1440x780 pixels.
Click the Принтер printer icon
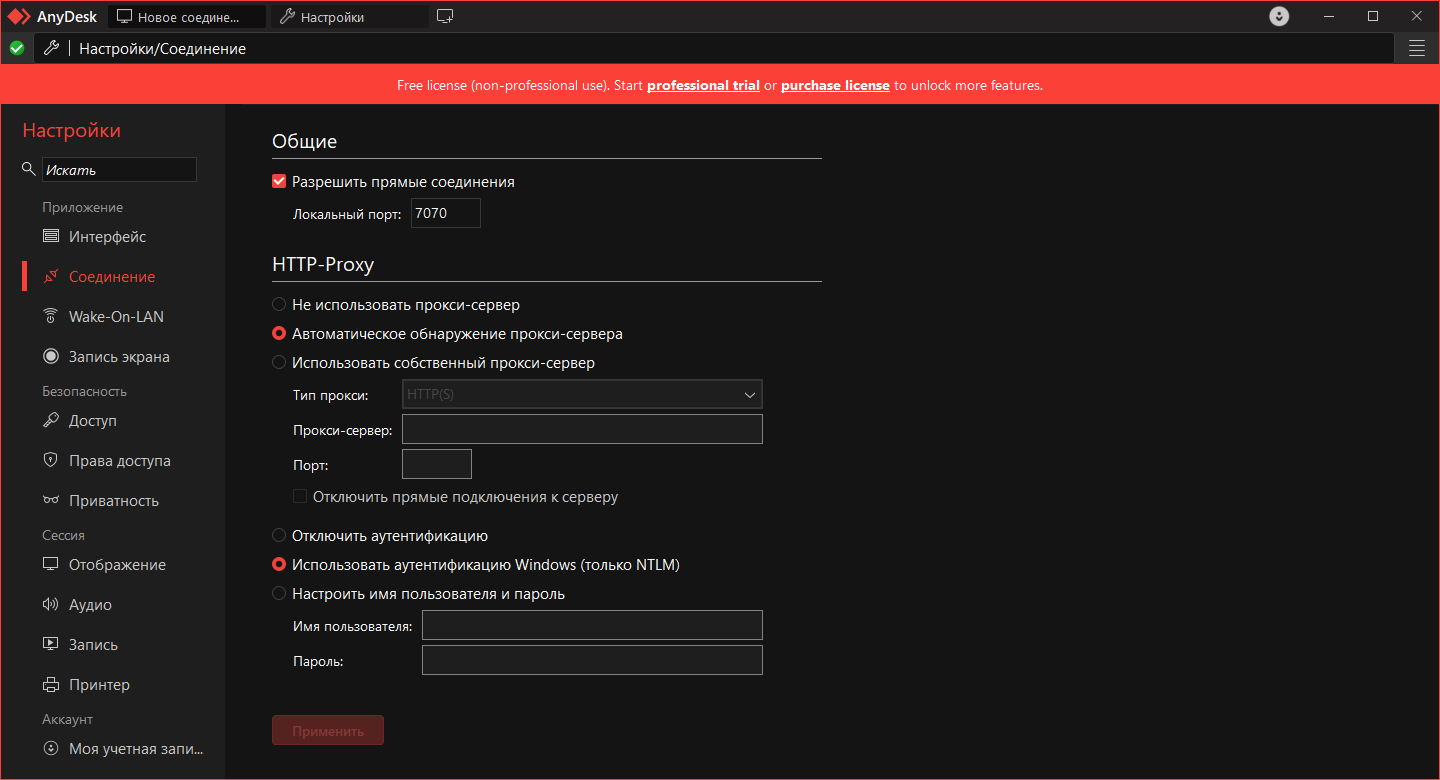click(50, 685)
